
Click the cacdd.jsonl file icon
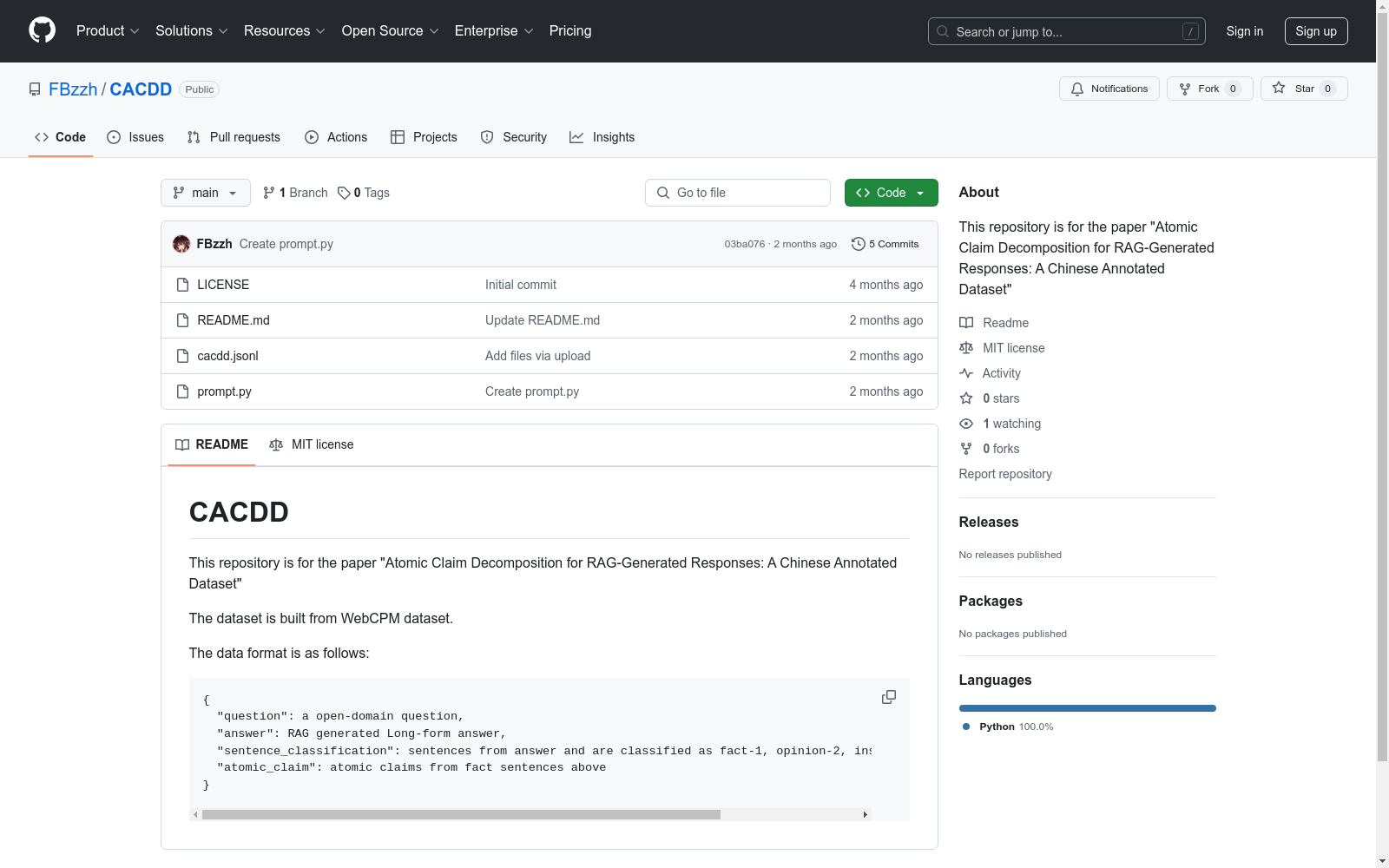coord(182,356)
